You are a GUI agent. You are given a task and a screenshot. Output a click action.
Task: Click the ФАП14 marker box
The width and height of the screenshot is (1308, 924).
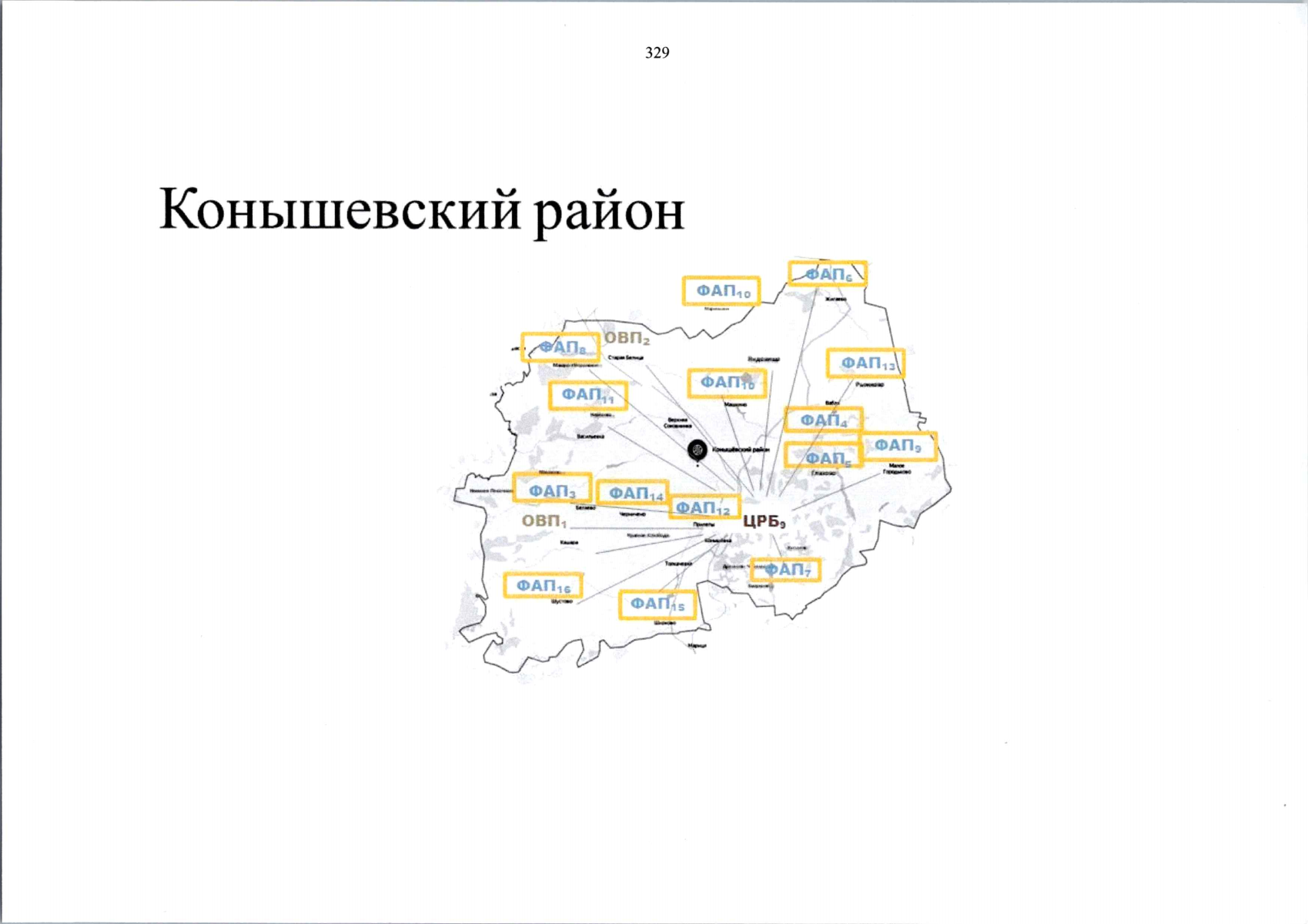tap(634, 493)
